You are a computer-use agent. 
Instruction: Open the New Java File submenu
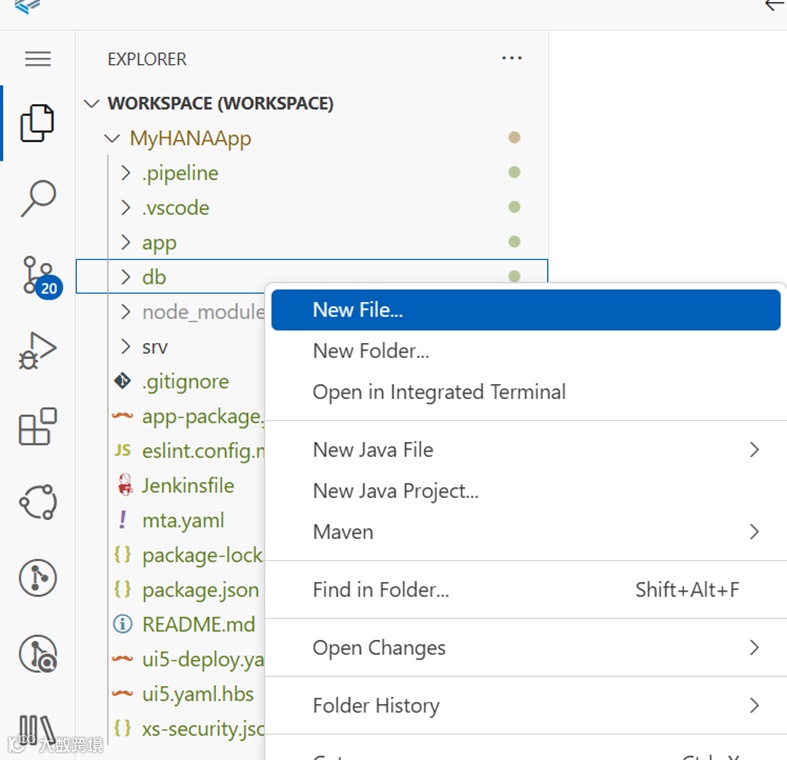pyautogui.click(x=373, y=450)
